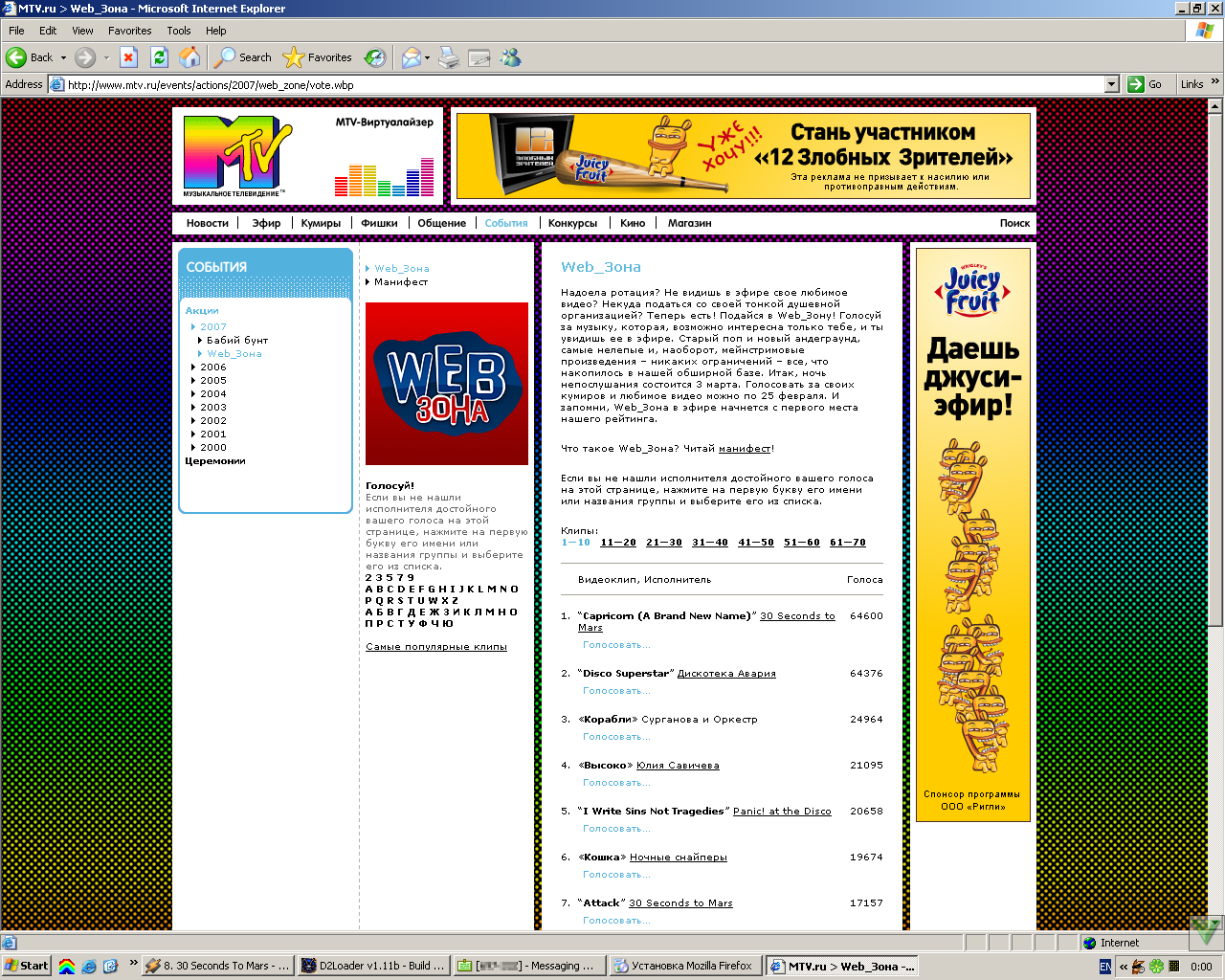This screenshot has width=1225, height=980.
Task: Click the vertical scrollbar down arrow
Action: [x=1216, y=924]
